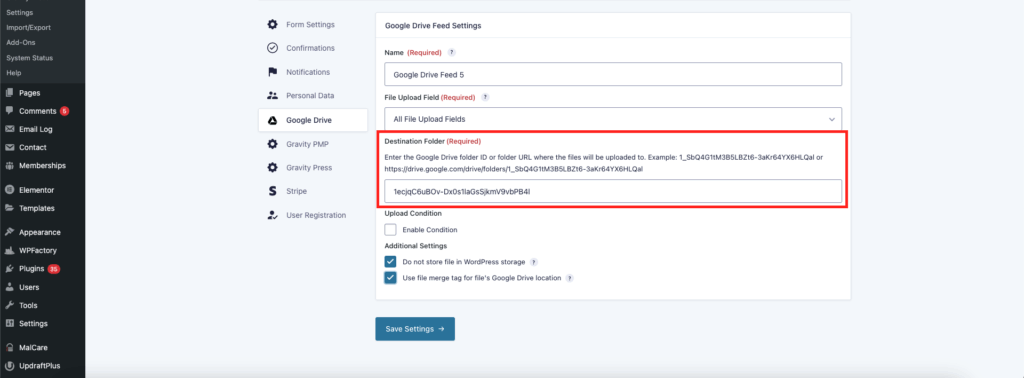Viewport: 1024px width, 378px height.
Task: Click the Appearance paintbrush icon
Action: pyautogui.click(x=10, y=232)
